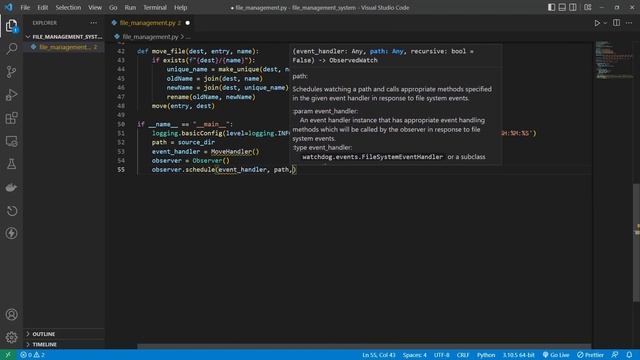Click the EXPLORER panel title
Screen dimensions: 640x360
pos(44,23)
